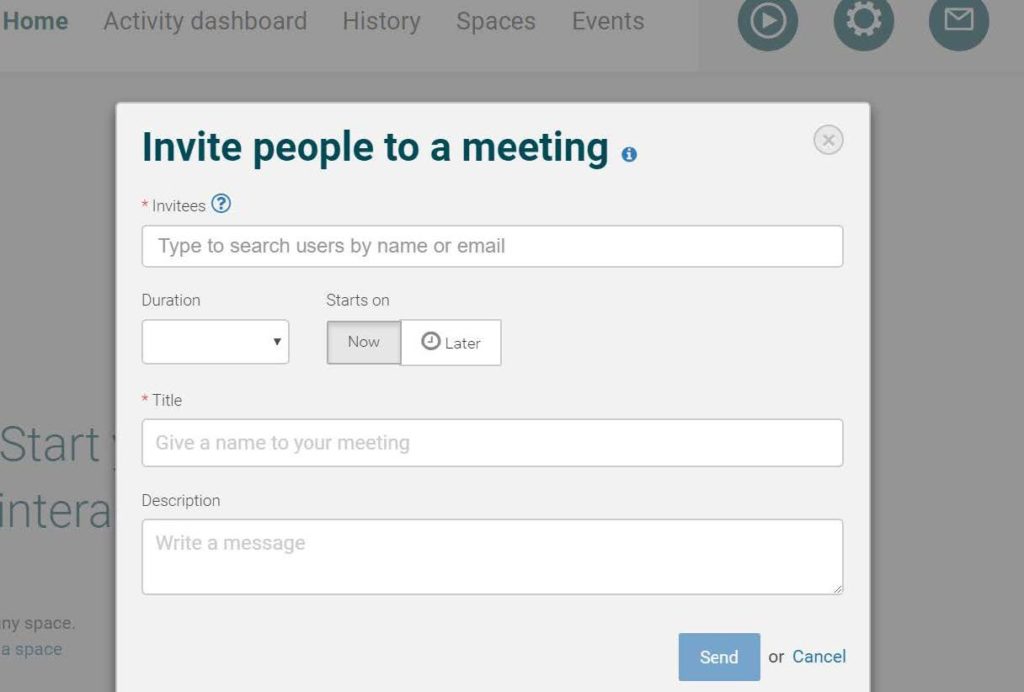Focus the Invitees search field

(492, 246)
